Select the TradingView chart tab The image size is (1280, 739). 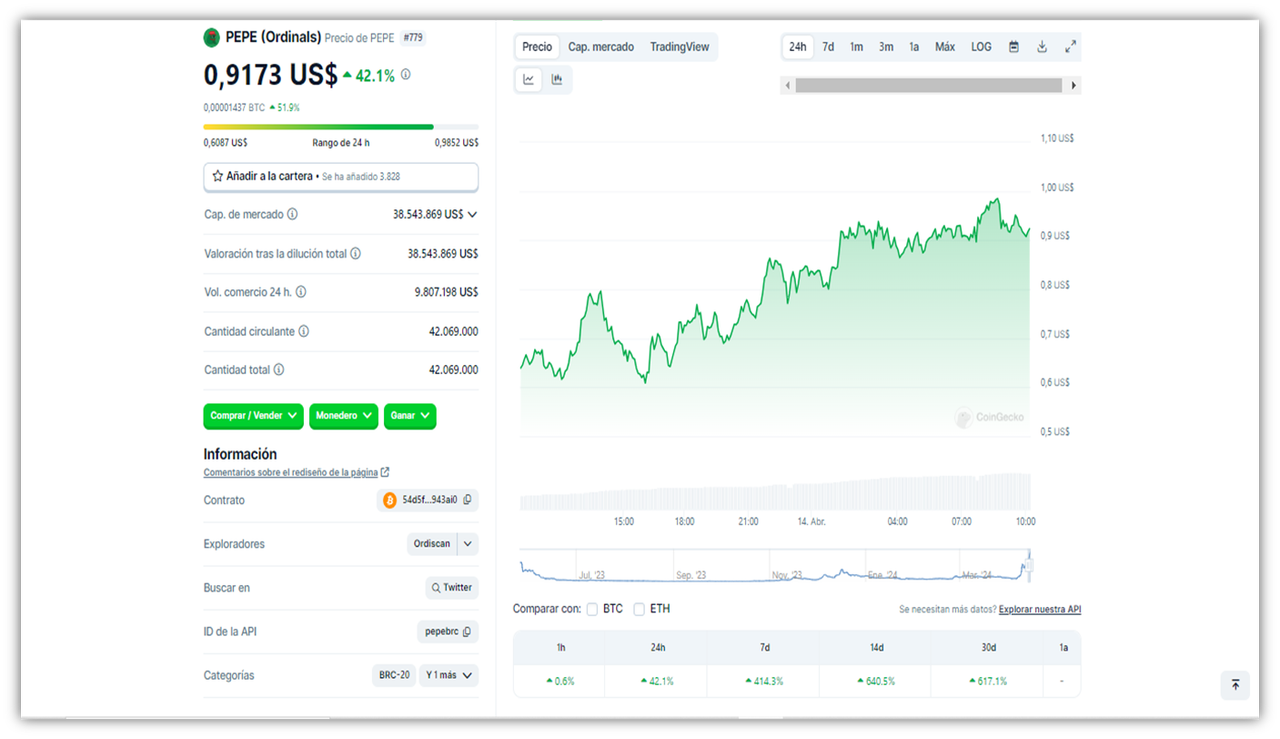click(x=679, y=47)
